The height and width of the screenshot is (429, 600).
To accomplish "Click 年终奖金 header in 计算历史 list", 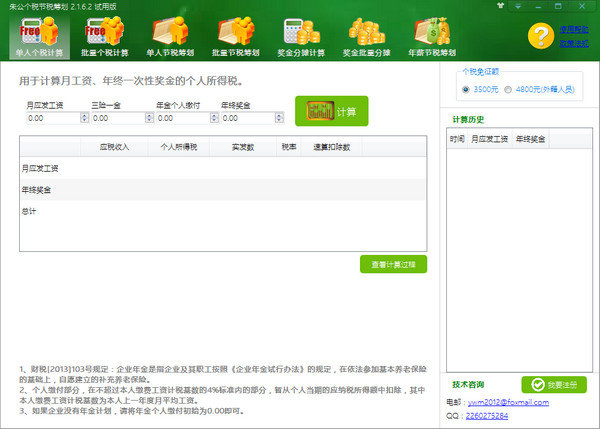I will pyautogui.click(x=530, y=139).
